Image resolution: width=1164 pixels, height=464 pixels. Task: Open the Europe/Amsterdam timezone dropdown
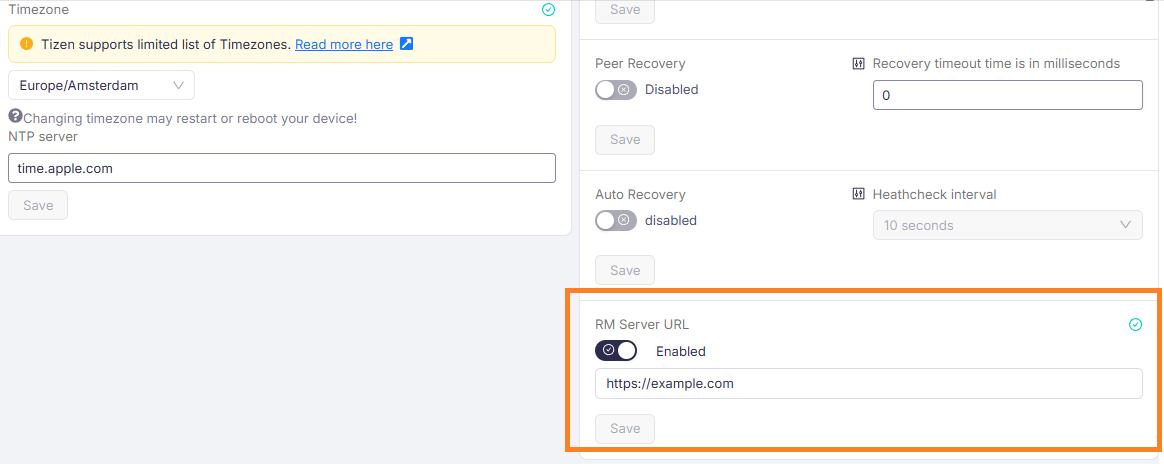(101, 85)
